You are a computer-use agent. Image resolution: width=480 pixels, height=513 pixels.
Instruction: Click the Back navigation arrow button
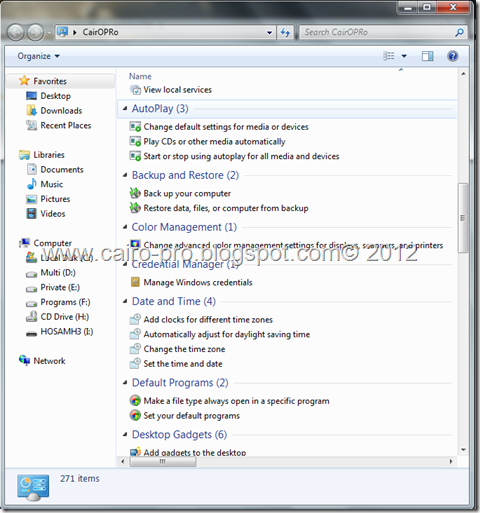(x=16, y=33)
